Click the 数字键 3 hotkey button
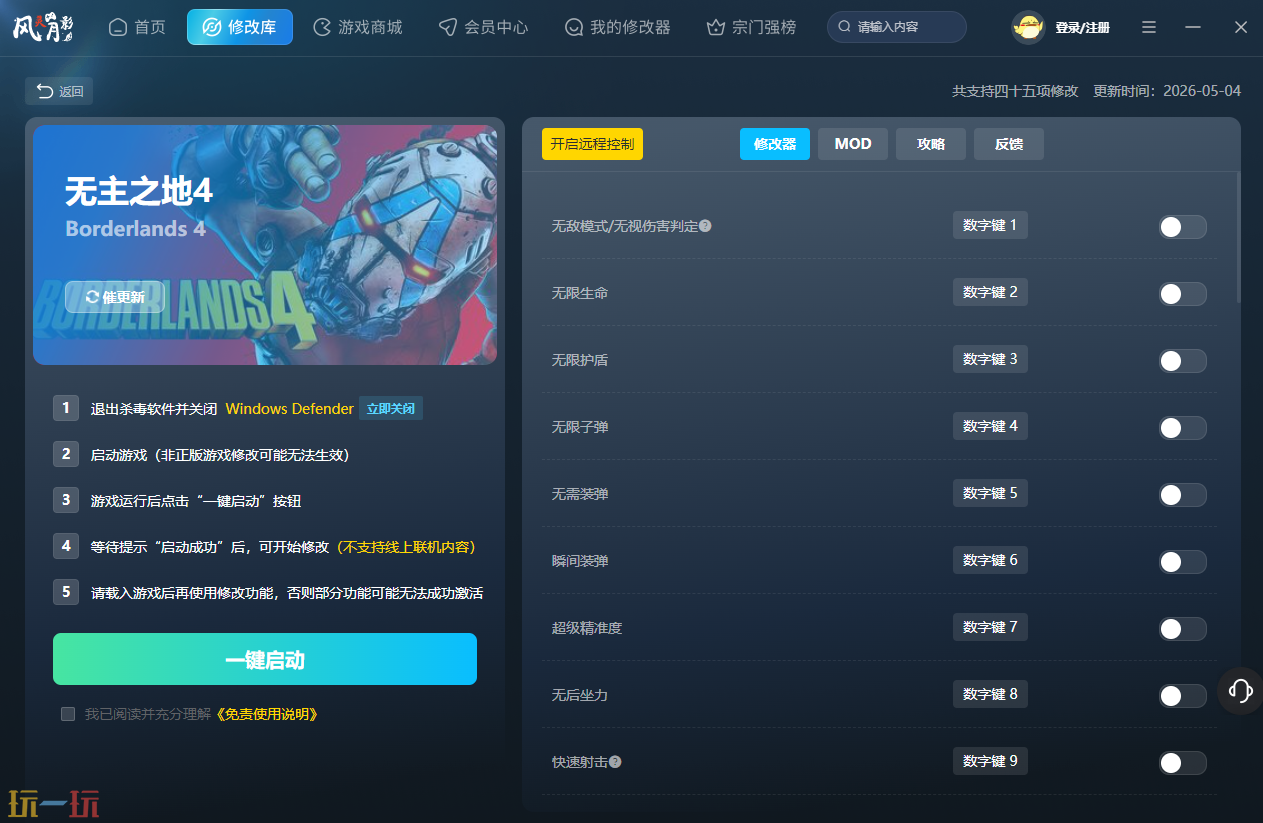The width and height of the screenshot is (1263, 823). coord(990,359)
